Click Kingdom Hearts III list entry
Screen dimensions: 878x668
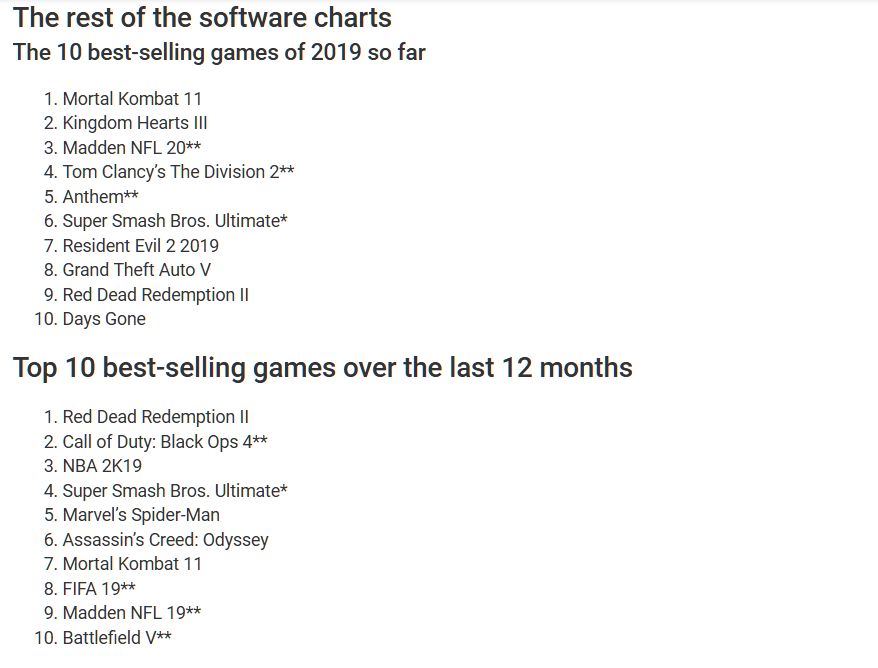pyautogui.click(x=135, y=123)
